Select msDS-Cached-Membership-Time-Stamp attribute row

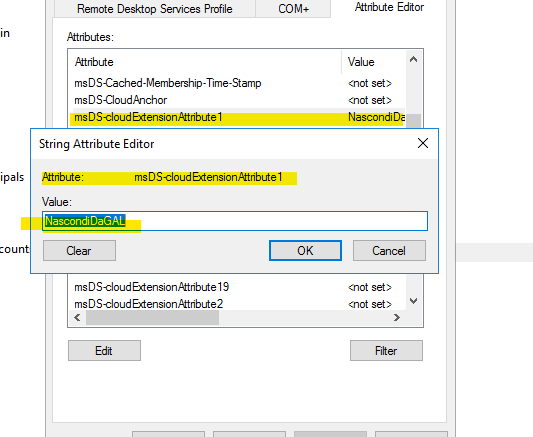point(237,83)
